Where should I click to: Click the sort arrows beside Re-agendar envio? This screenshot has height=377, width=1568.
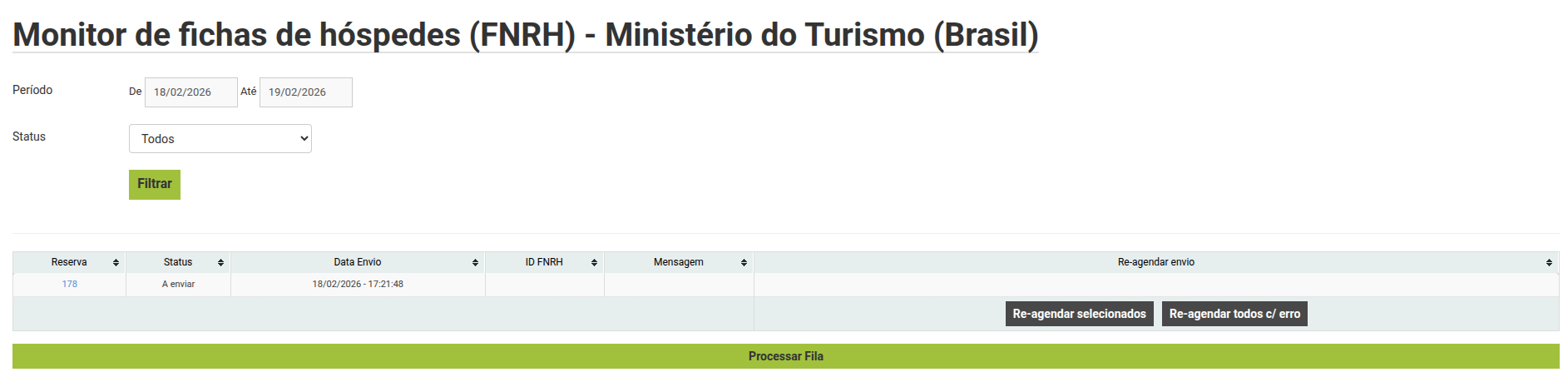click(x=1549, y=262)
